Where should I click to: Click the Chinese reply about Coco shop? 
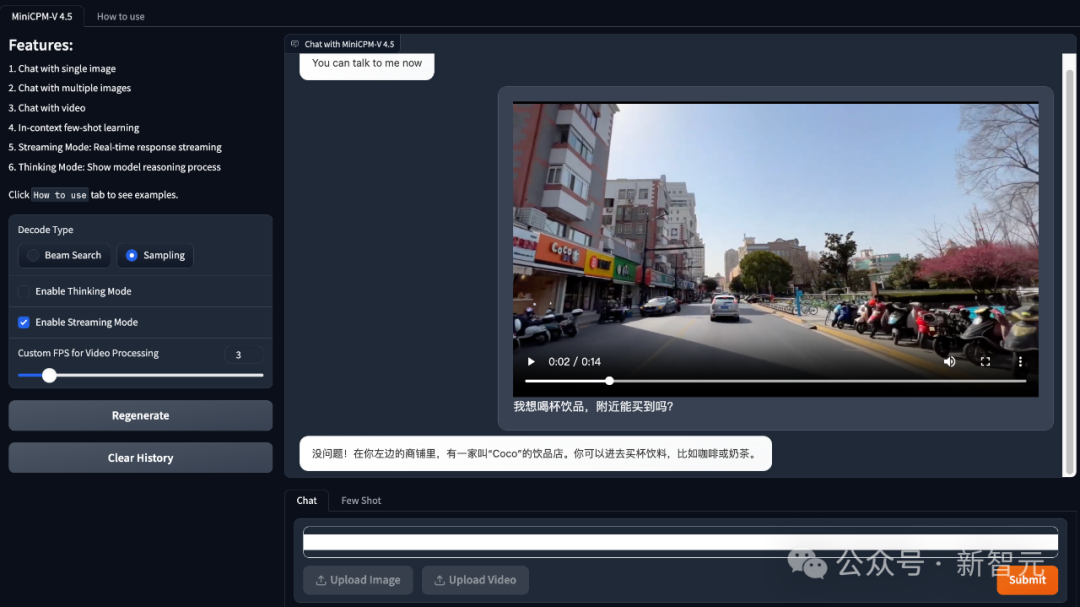coord(535,453)
